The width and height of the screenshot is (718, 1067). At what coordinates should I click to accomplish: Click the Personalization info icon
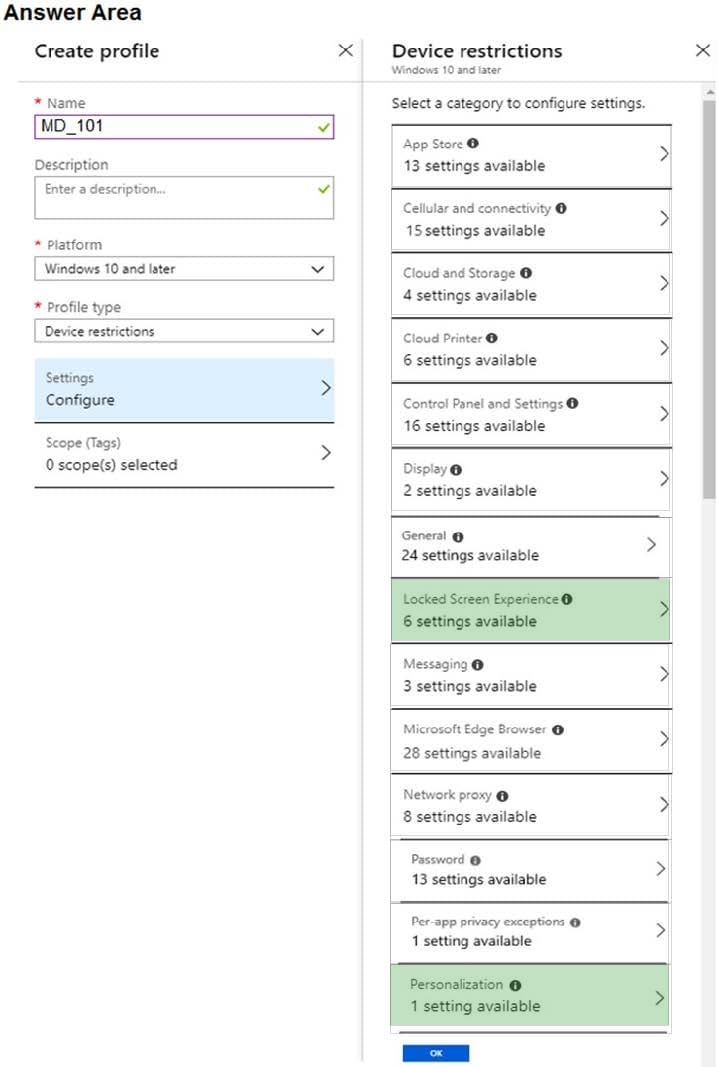point(515,985)
